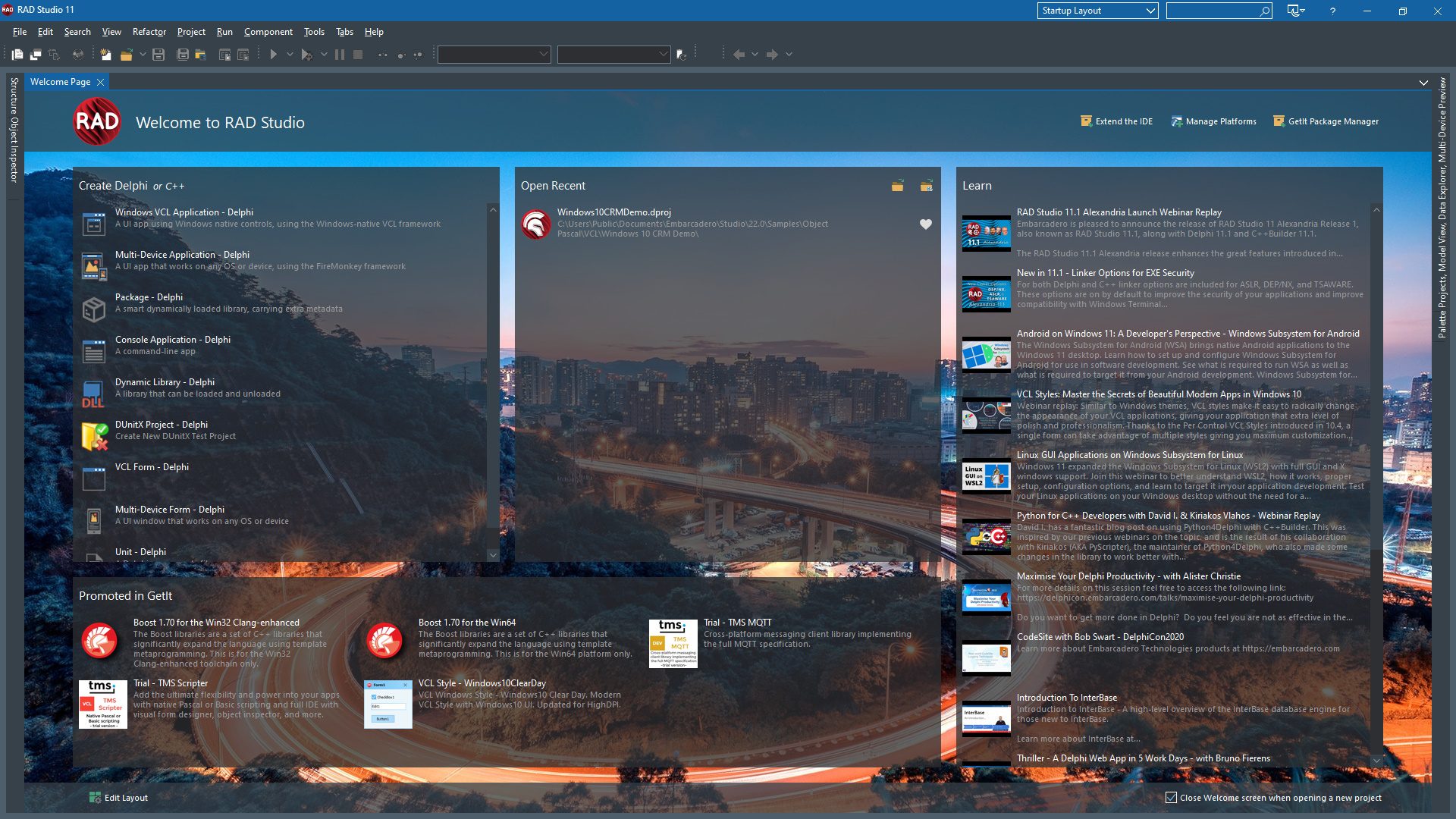Click the Forward navigation arrow icon
This screenshot has height=819, width=1456.
click(x=772, y=55)
